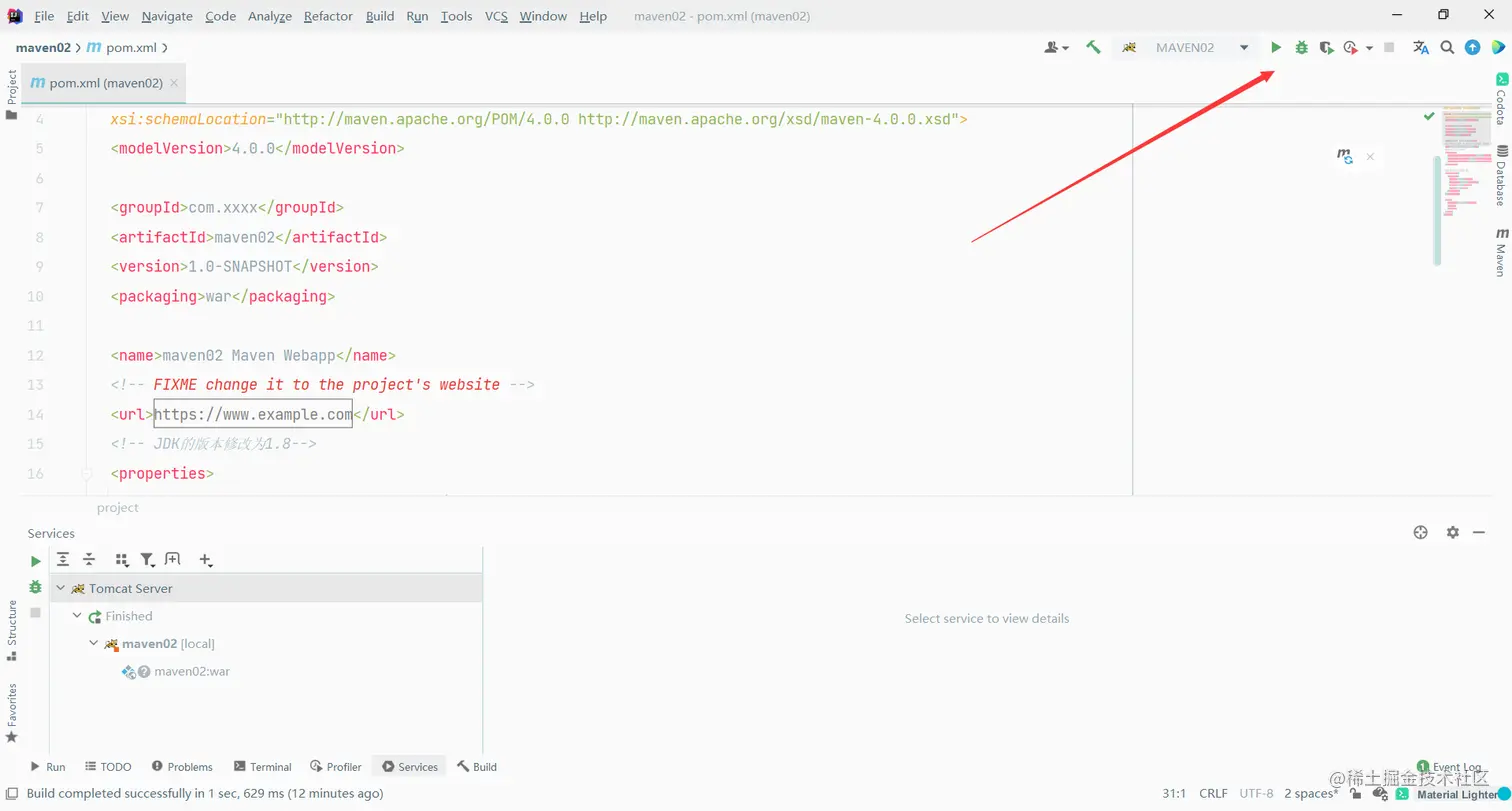The image size is (1512, 811).
Task: Click the Stop button in the top toolbar
Action: point(1389,47)
